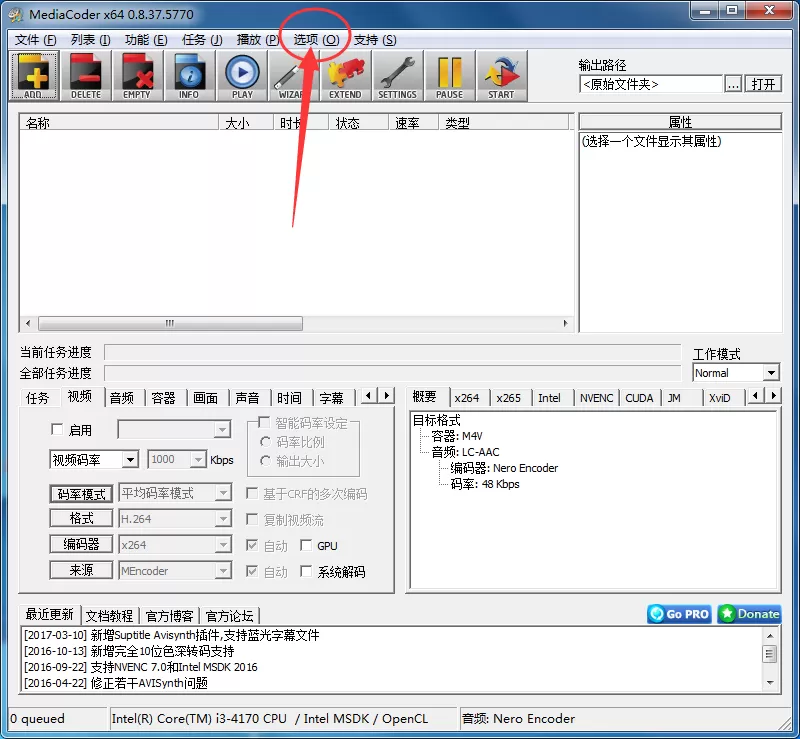The image size is (800, 739).
Task: Click the 编码器 button
Action: [81, 544]
